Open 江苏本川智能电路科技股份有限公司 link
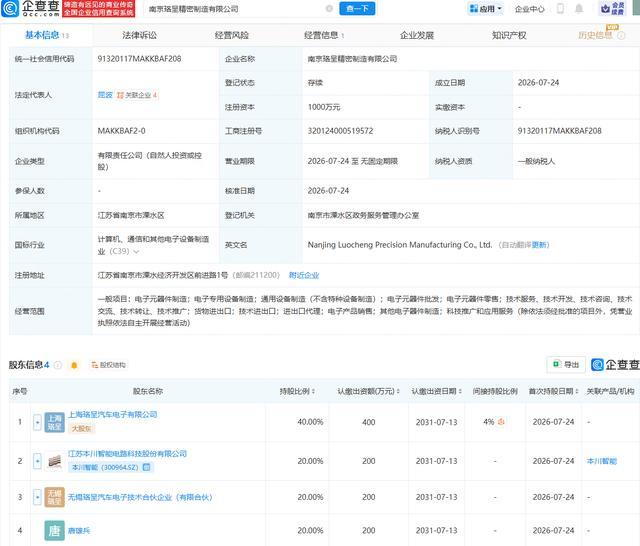Screen dimensions: 640x546 click(x=127, y=454)
